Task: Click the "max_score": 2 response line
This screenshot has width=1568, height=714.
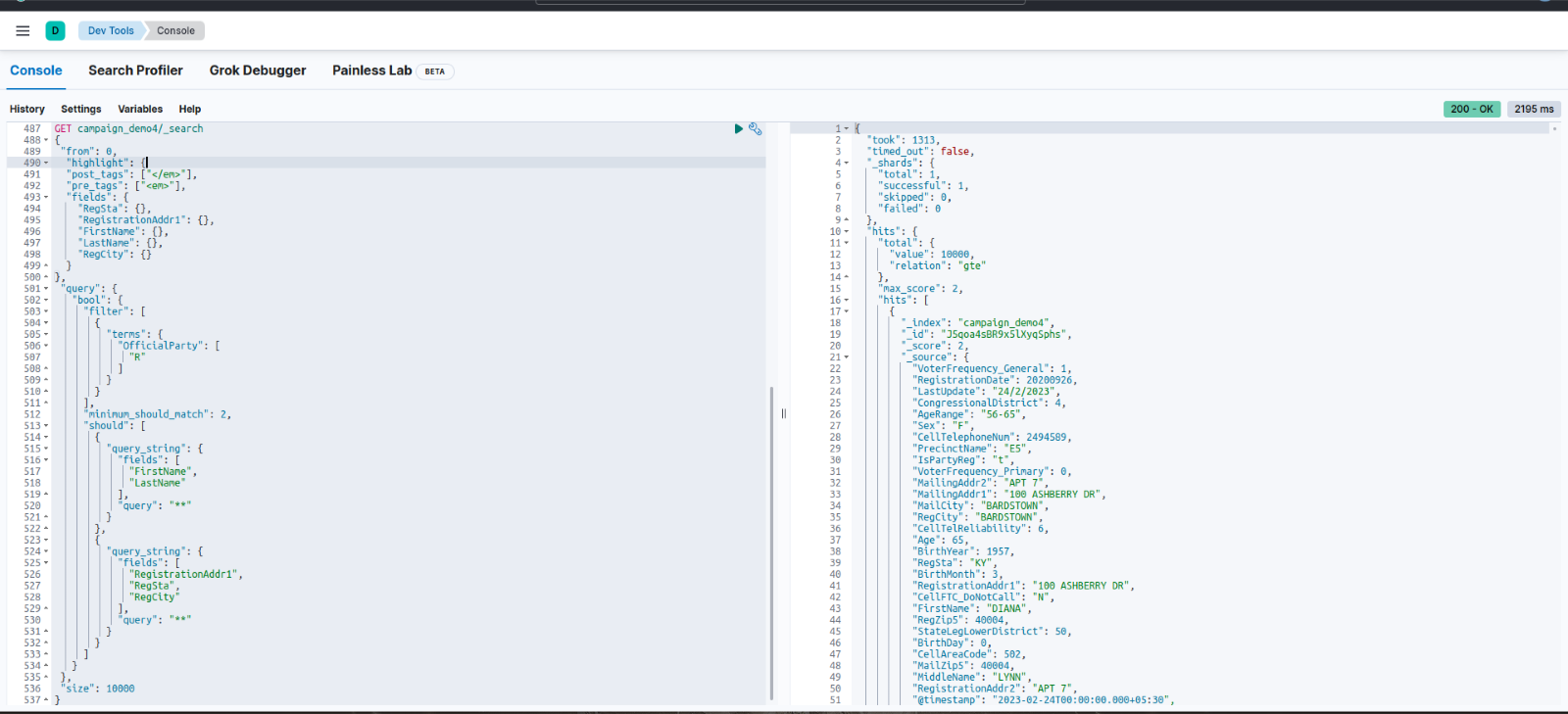Action: tap(920, 289)
